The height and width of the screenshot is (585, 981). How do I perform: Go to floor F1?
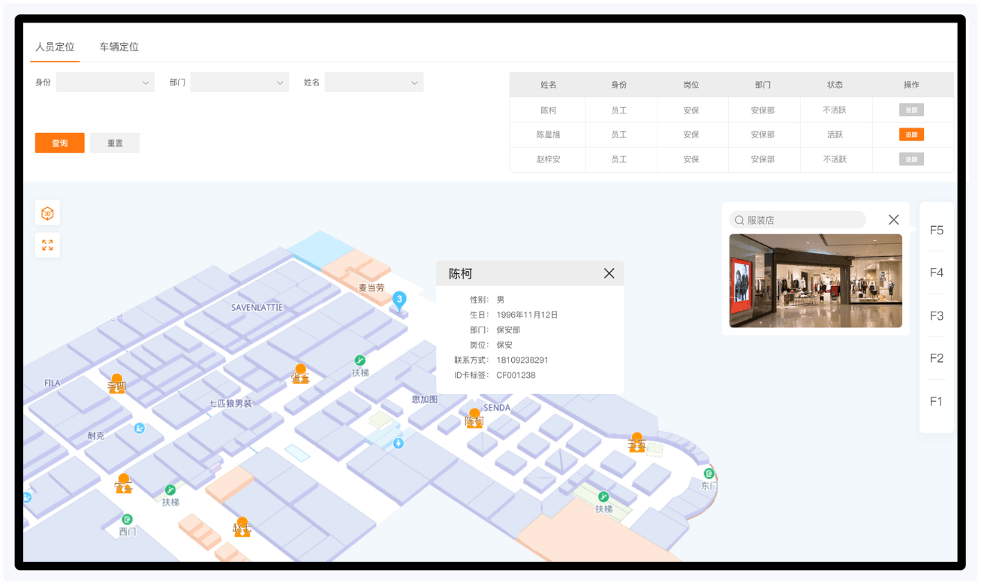[x=936, y=402]
